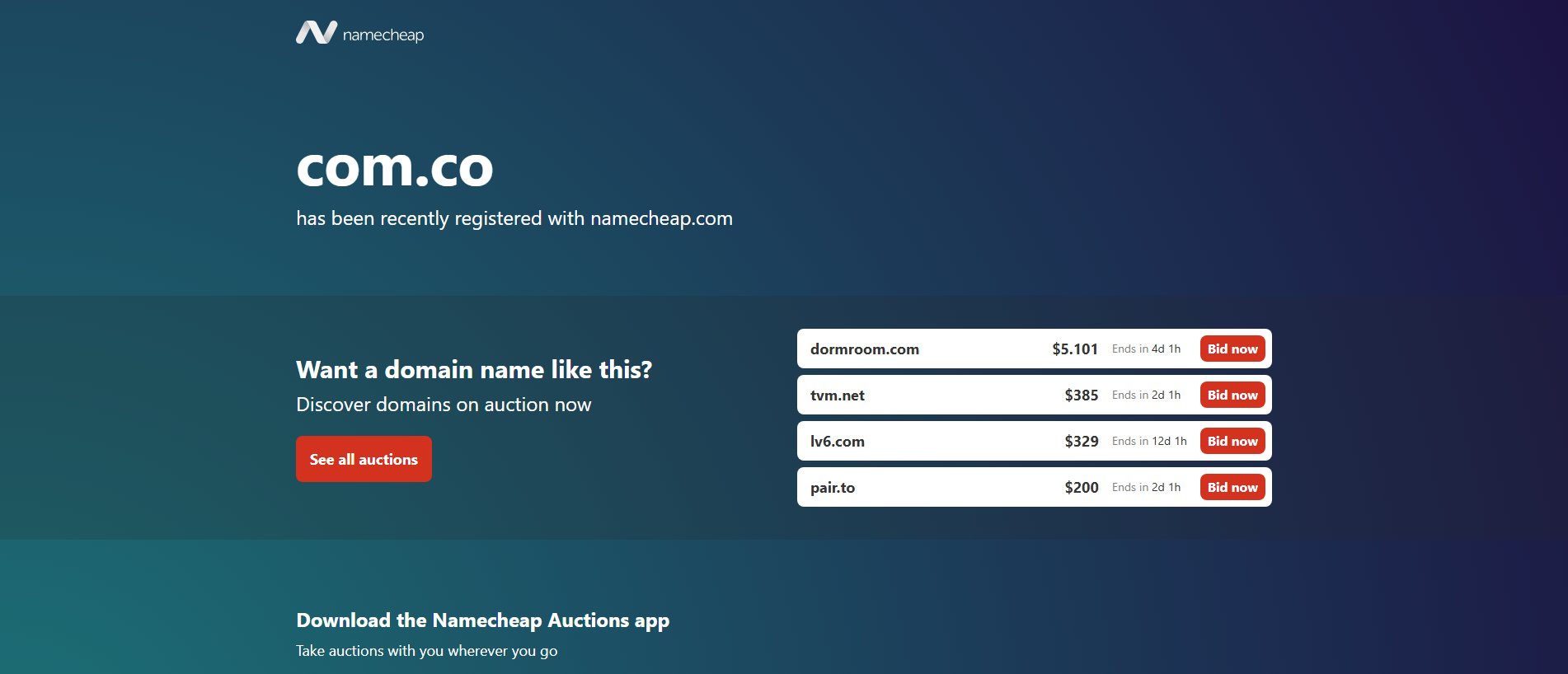
Task: Click Want a domain name like this heading
Action: click(x=474, y=369)
